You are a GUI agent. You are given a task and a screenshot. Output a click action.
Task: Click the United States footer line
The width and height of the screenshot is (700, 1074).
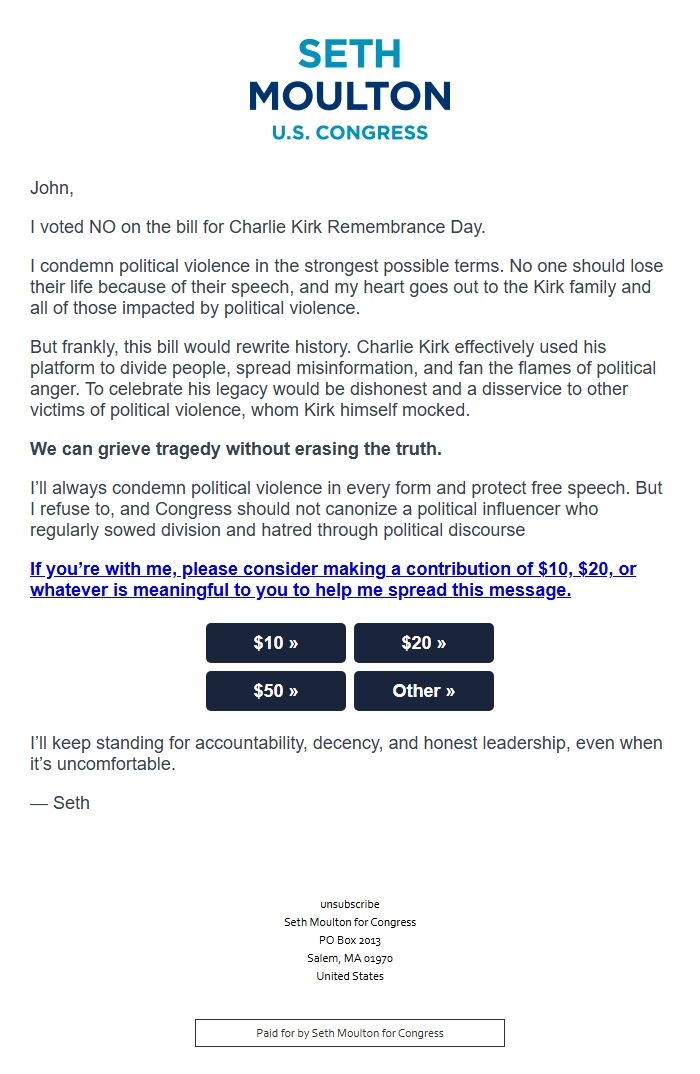pyautogui.click(x=350, y=976)
